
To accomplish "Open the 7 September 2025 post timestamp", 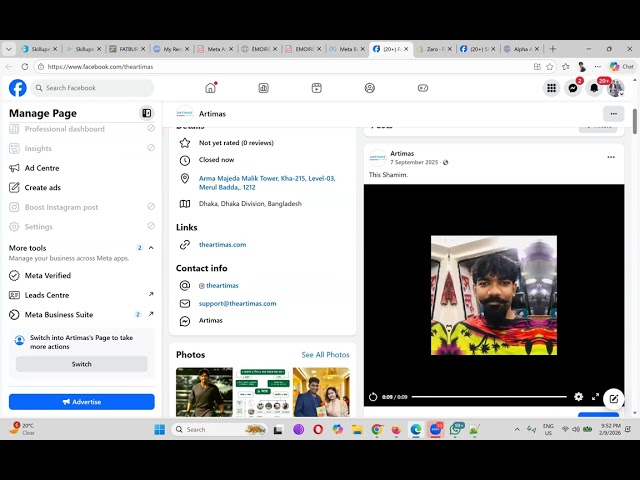I will [x=414, y=162].
